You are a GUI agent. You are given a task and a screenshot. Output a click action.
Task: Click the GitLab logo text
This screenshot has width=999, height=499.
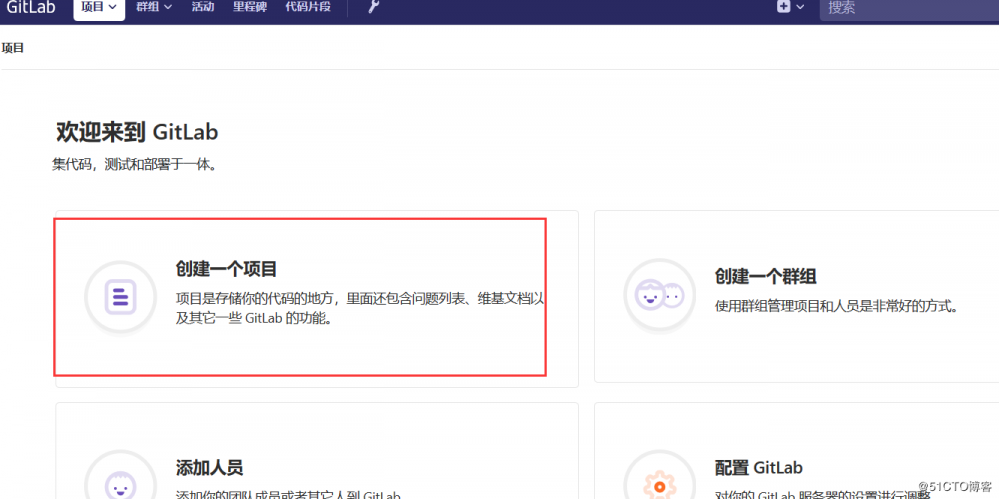pos(31,7)
